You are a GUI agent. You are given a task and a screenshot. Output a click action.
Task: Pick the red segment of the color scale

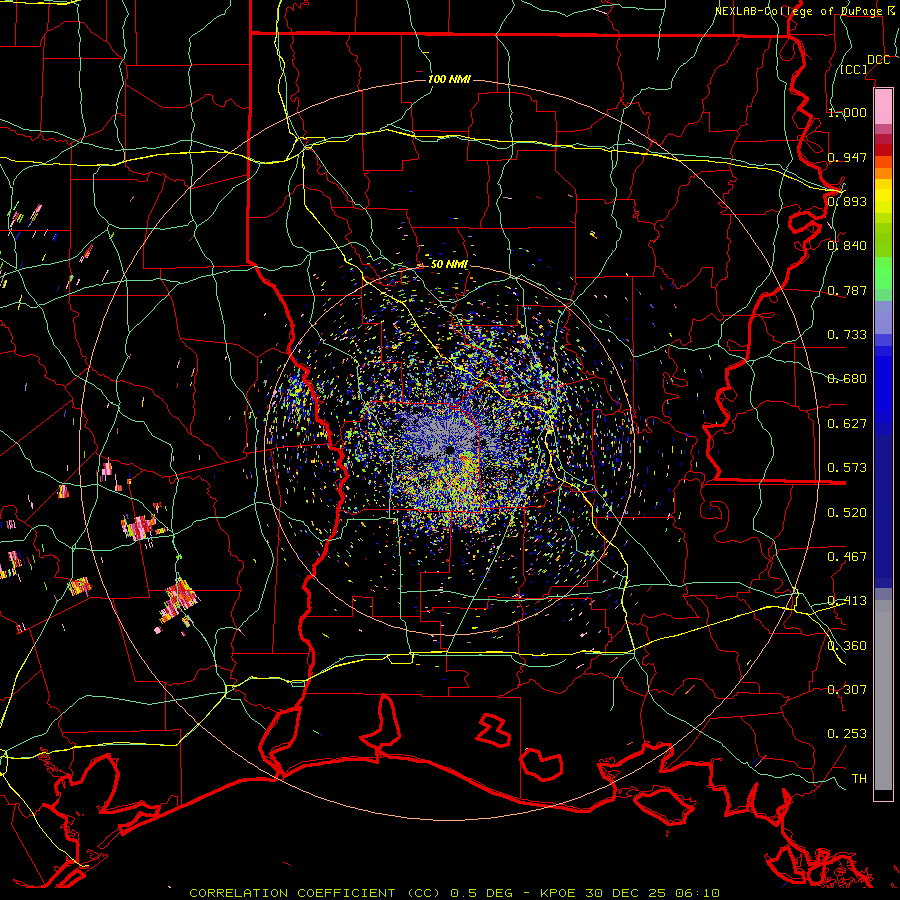883,149
